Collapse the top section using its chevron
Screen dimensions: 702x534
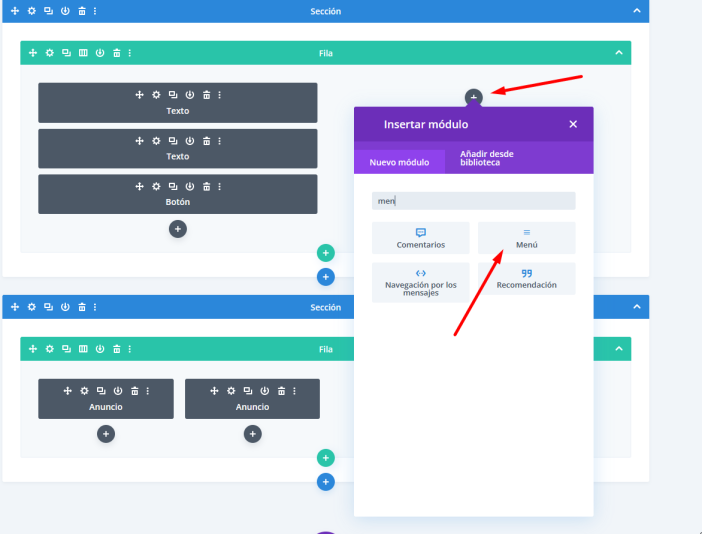click(637, 11)
